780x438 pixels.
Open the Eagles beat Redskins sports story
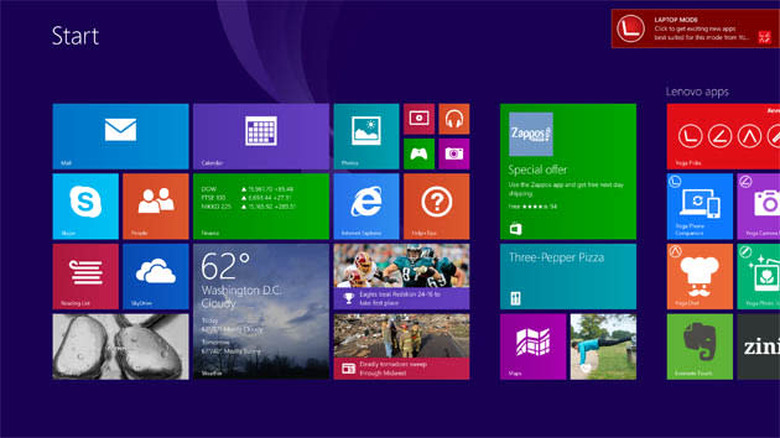coord(401,276)
